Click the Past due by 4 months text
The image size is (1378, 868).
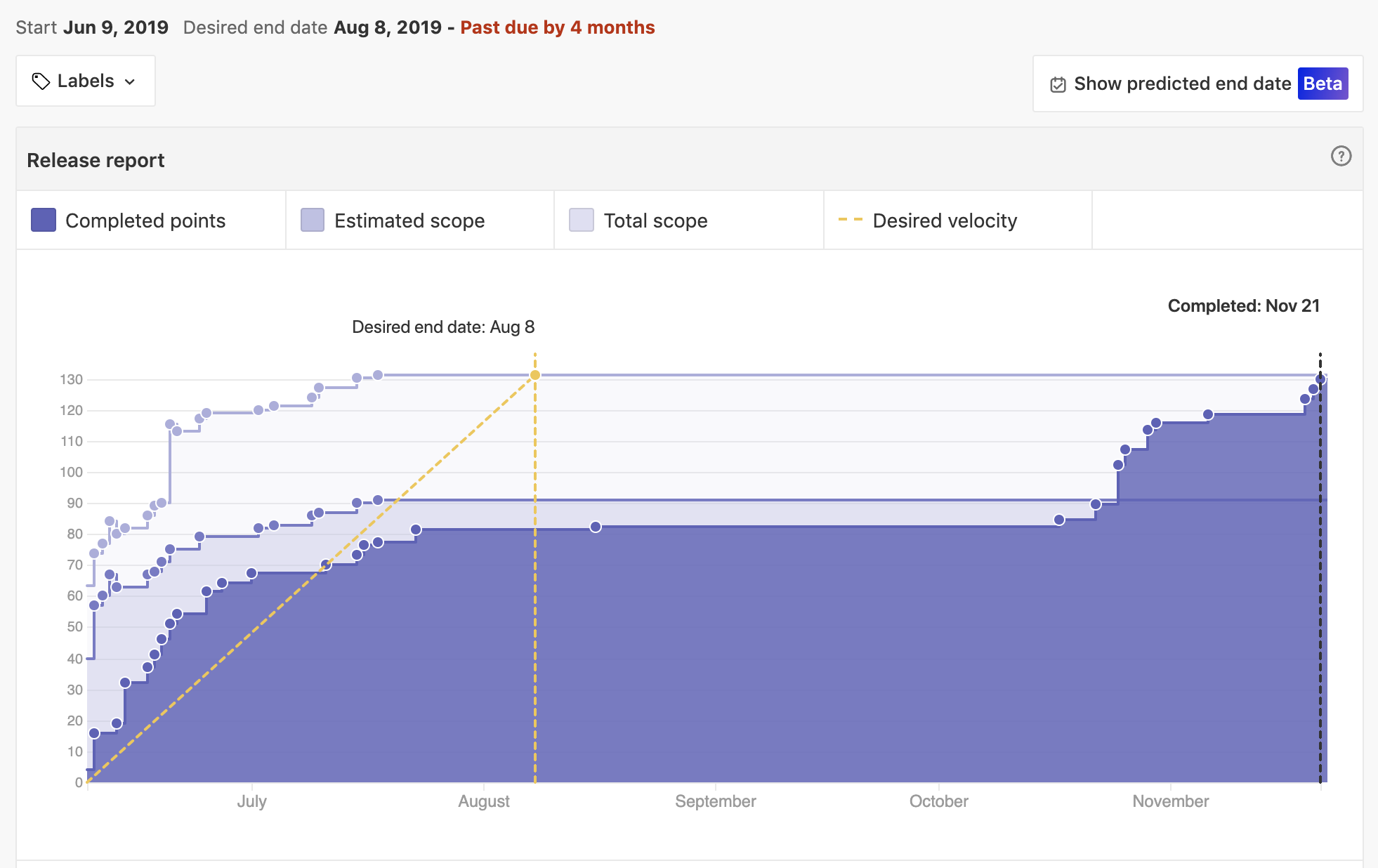557,27
